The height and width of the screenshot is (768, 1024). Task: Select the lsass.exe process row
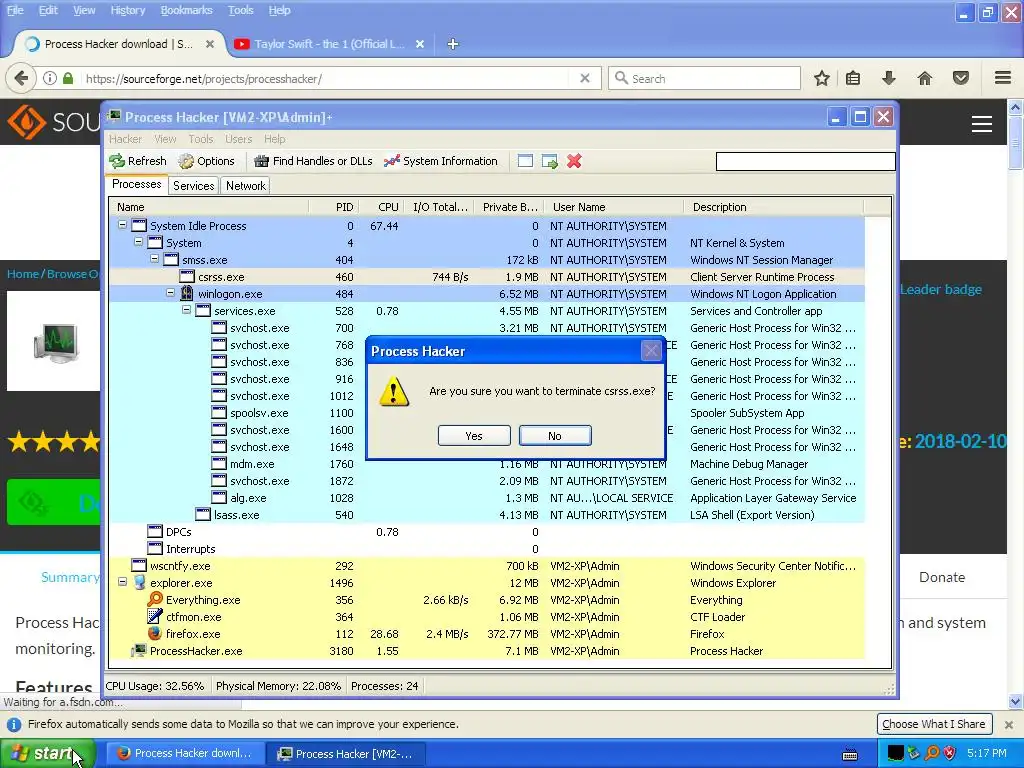487,515
